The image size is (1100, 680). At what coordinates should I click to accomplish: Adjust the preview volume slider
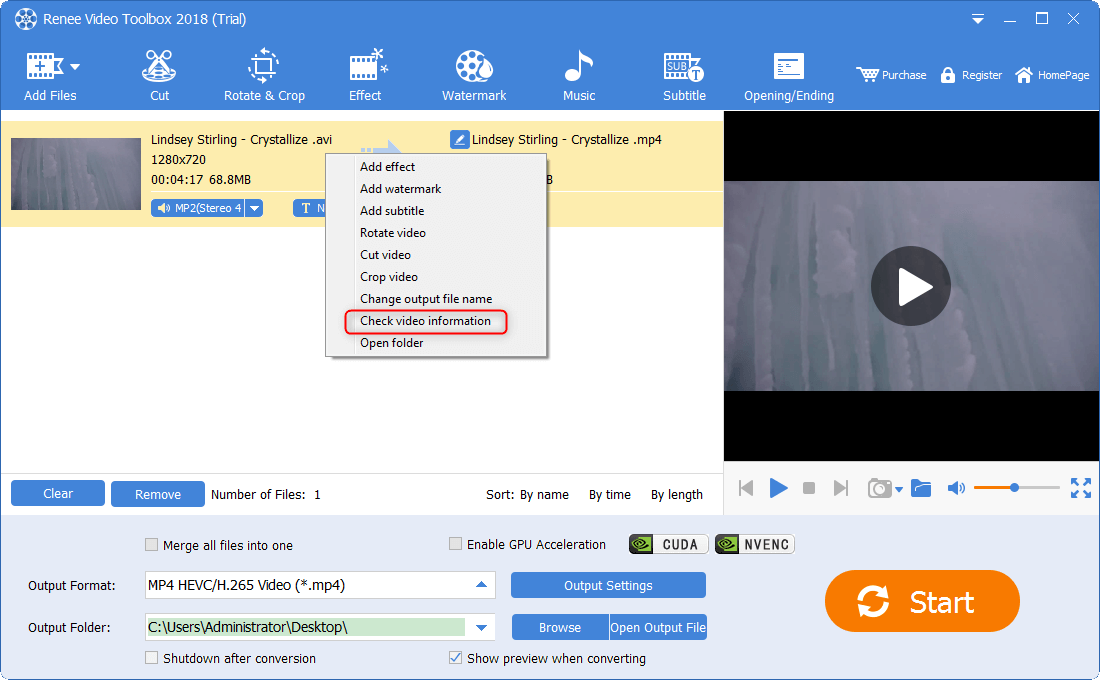click(x=1017, y=487)
